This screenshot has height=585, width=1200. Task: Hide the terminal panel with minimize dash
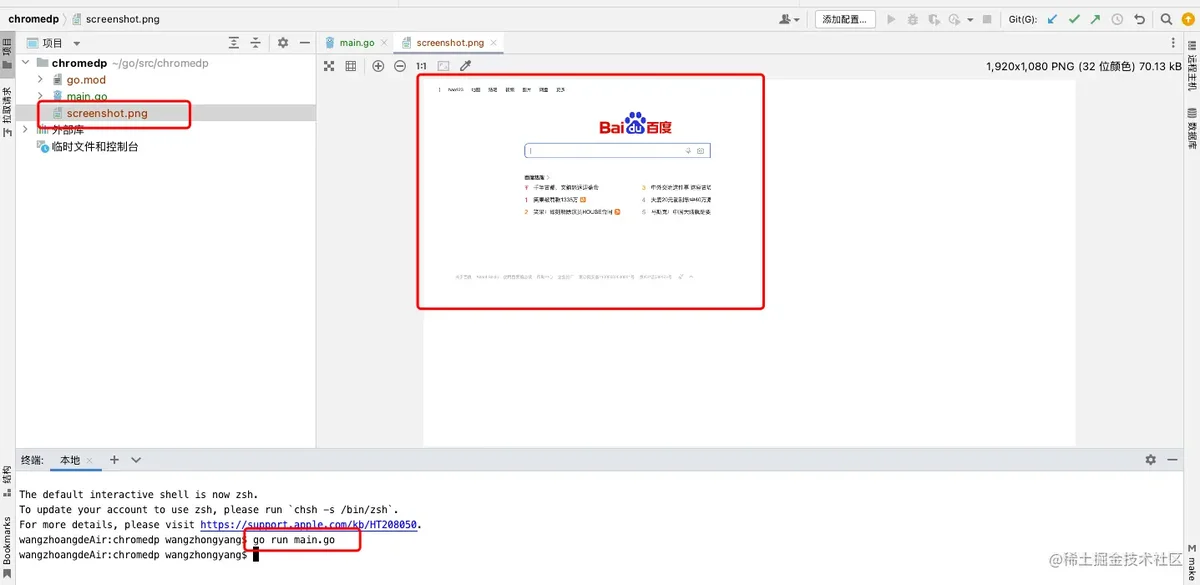[1171, 460]
